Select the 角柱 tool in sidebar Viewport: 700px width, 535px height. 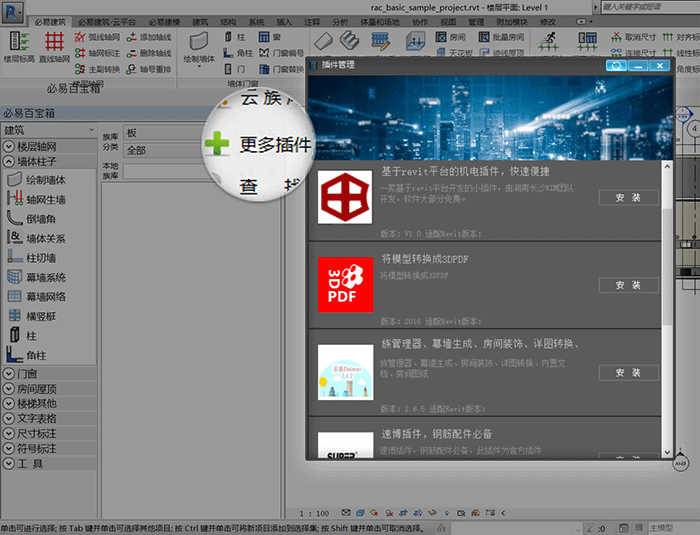click(35, 354)
